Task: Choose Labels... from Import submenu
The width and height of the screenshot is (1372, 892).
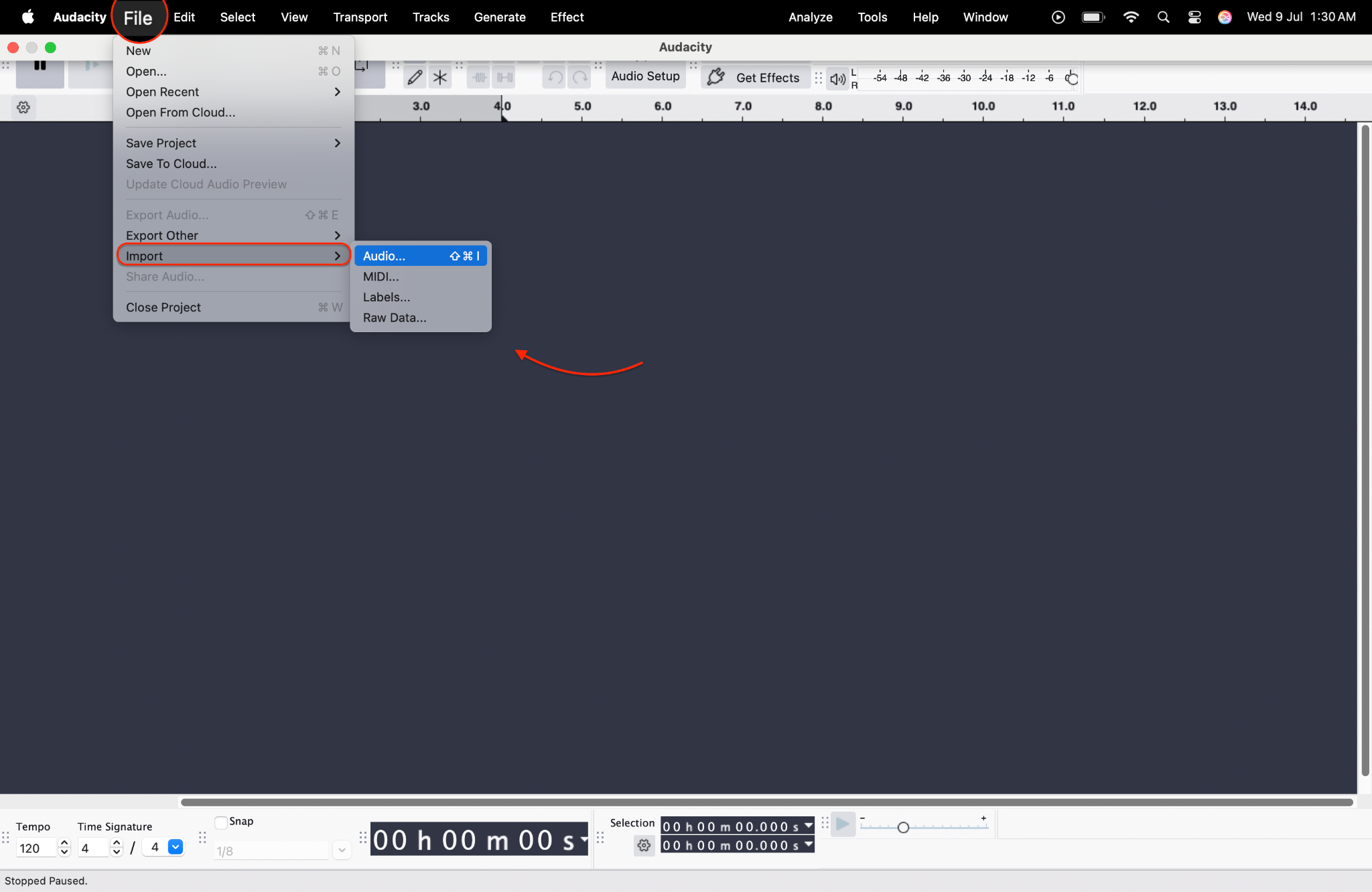Action: click(421, 297)
